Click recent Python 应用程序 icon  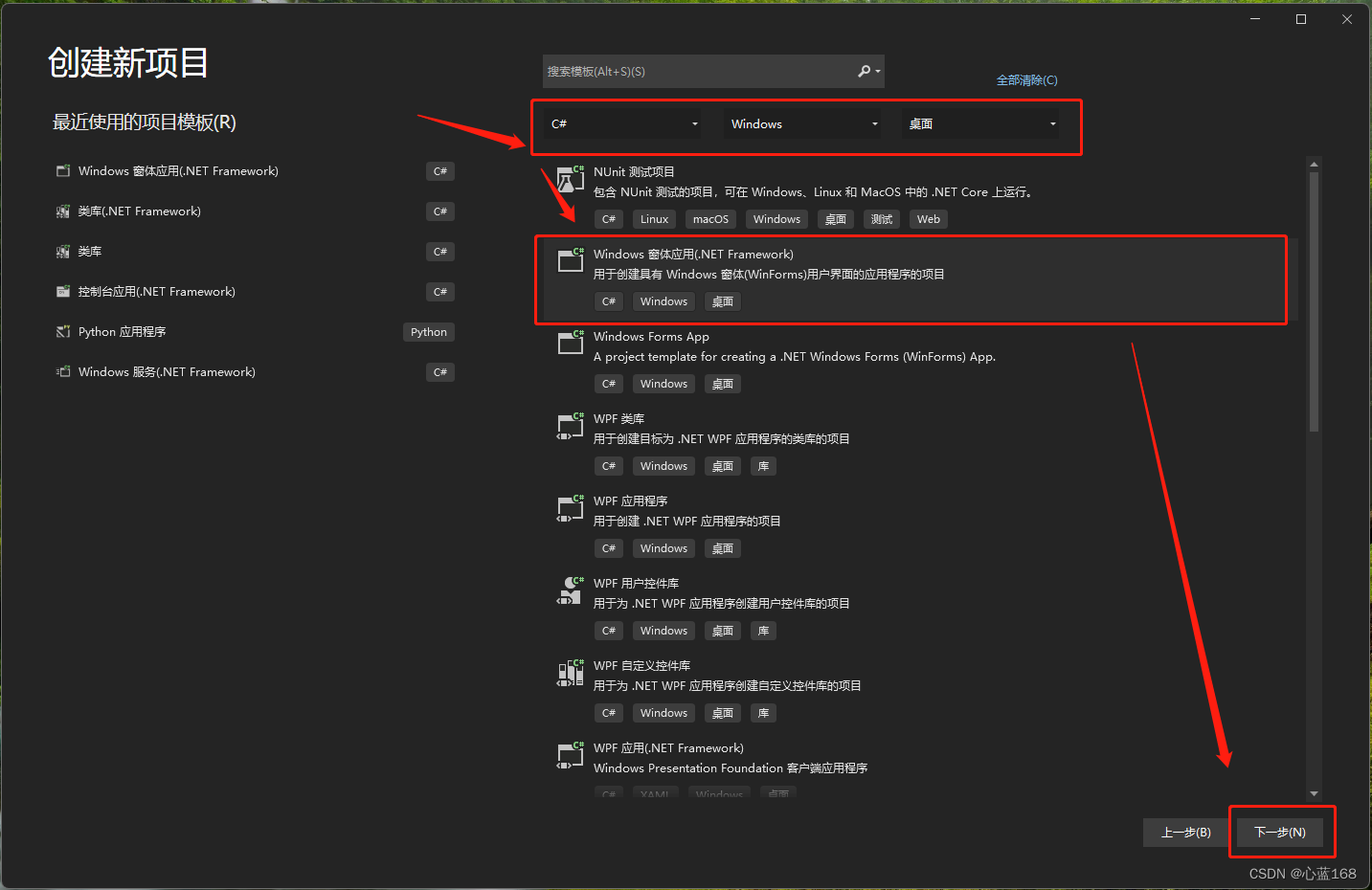(x=63, y=332)
